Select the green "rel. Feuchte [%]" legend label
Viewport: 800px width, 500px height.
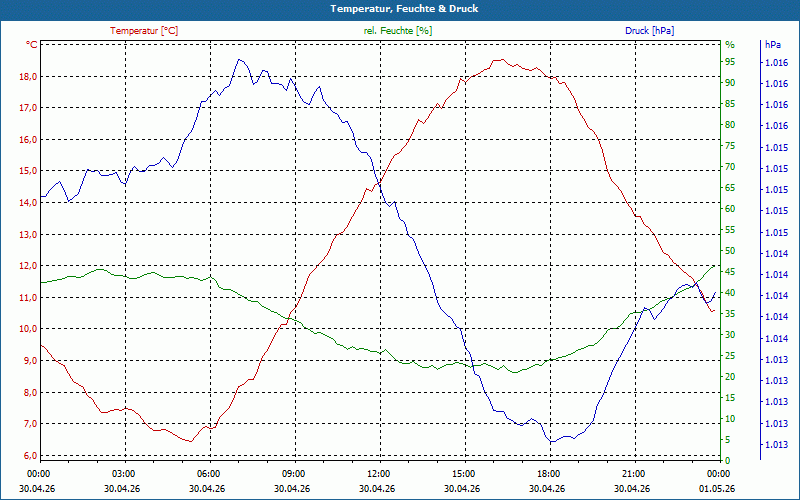(398, 31)
